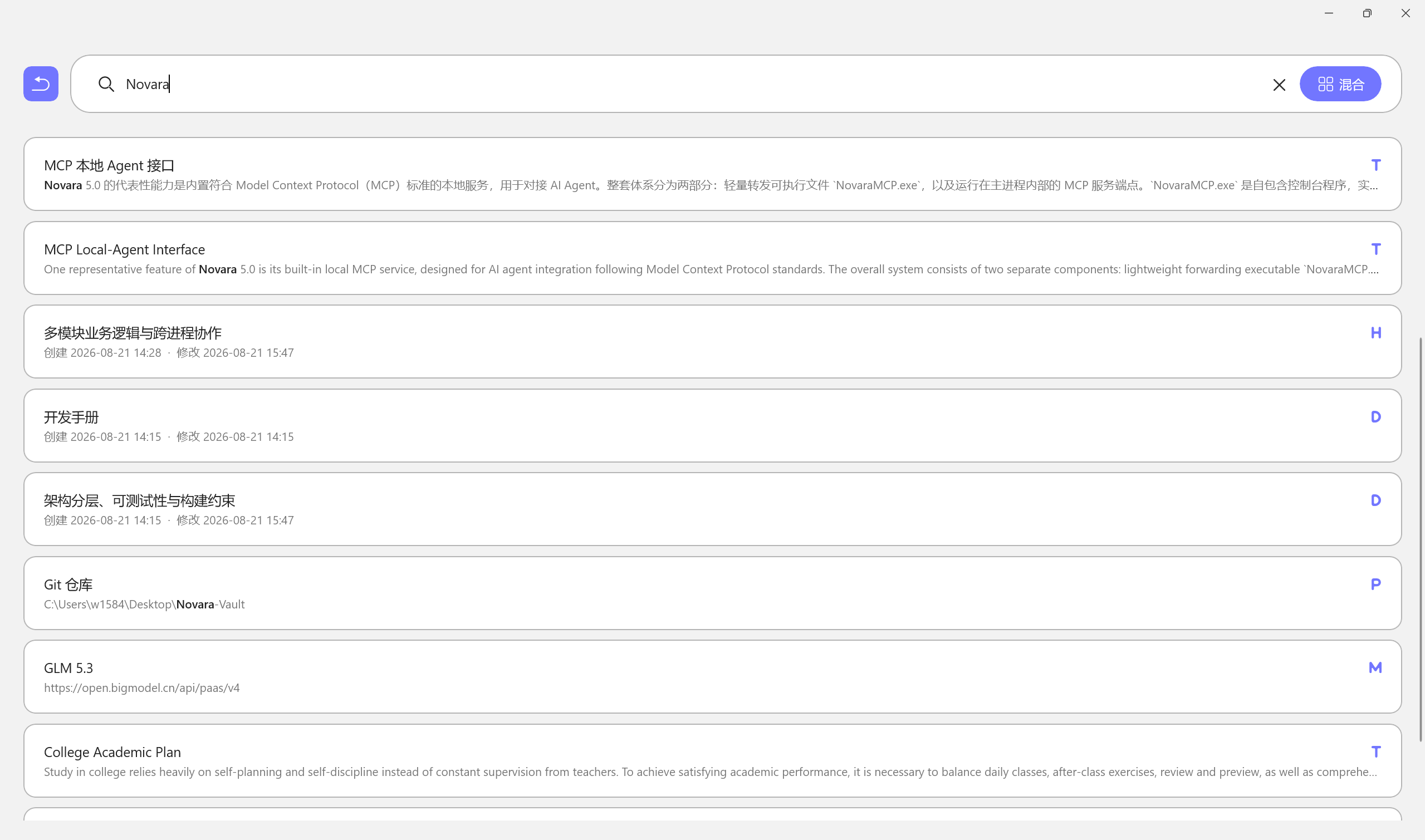Click the magnifier search icon

pos(106,85)
